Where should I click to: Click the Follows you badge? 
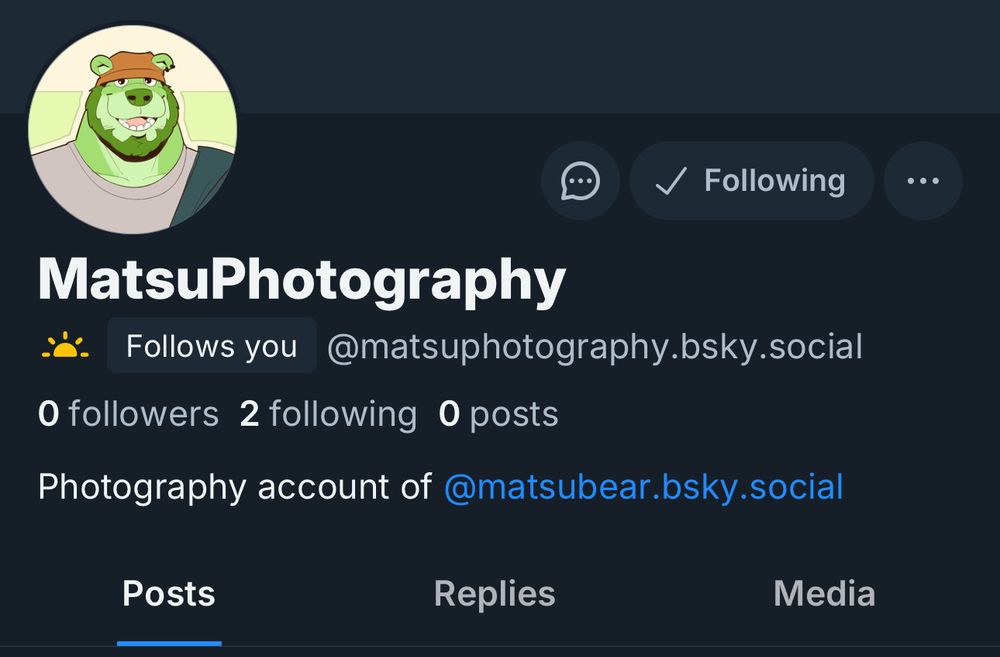[x=211, y=346]
